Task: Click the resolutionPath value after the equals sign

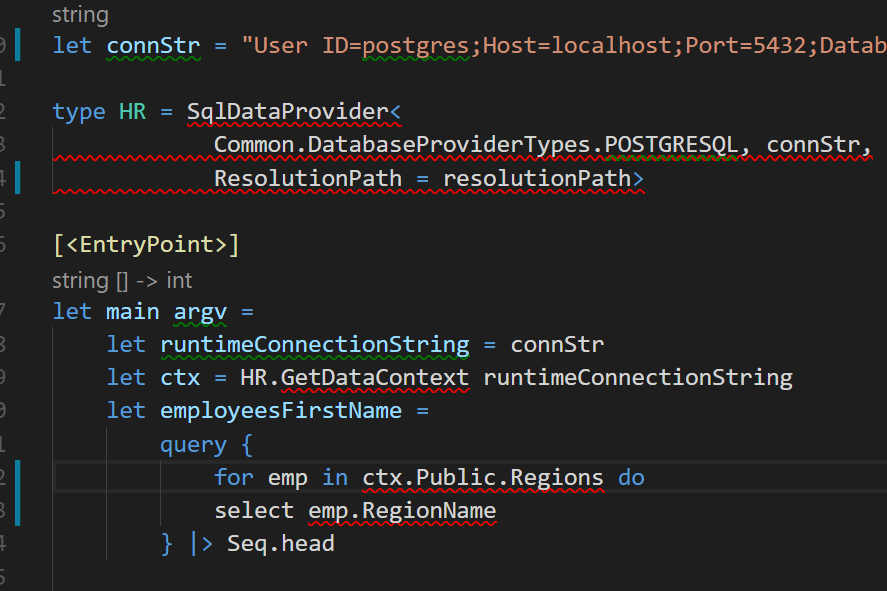Action: point(540,177)
